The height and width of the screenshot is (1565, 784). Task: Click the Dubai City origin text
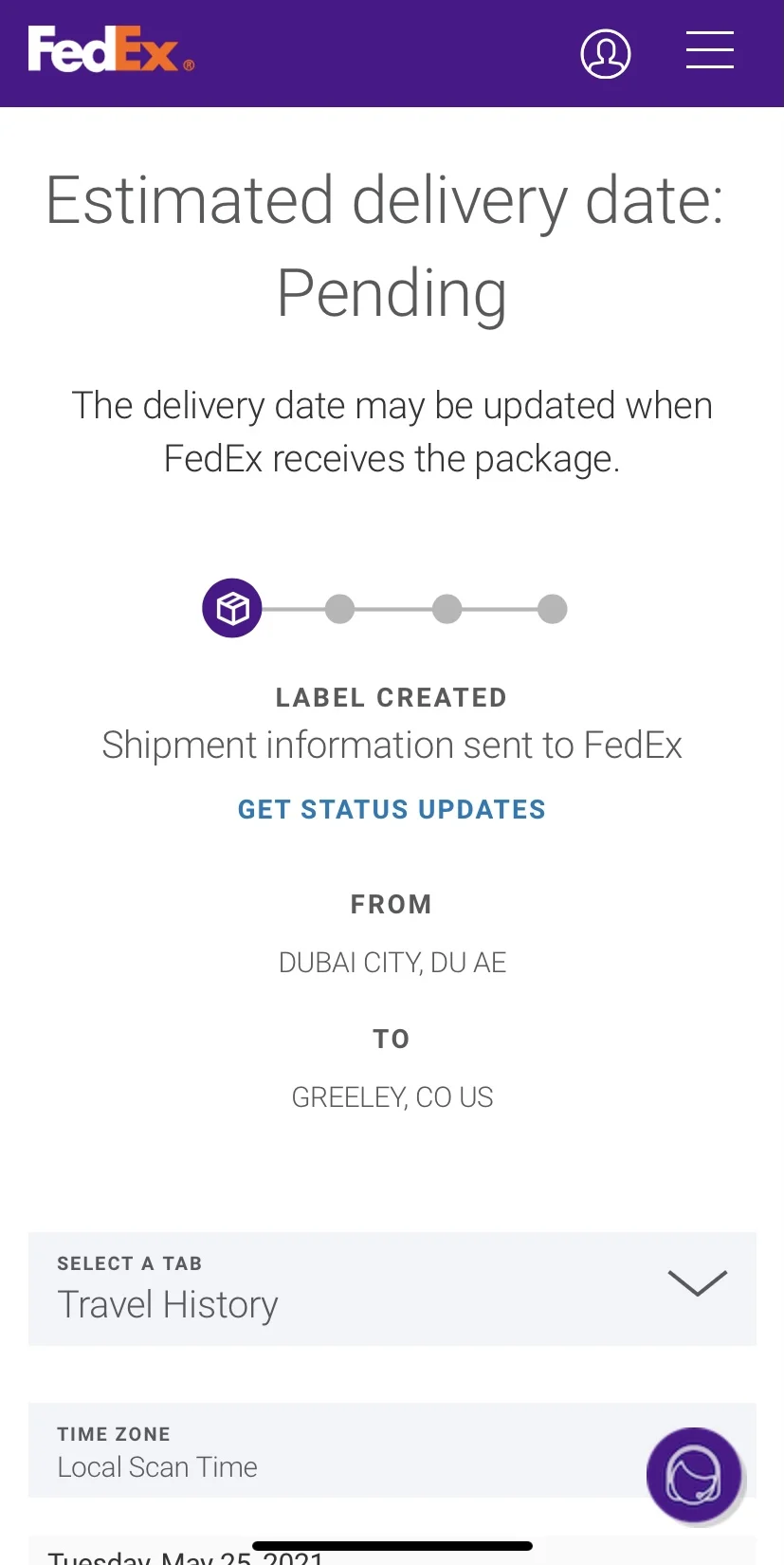[392, 963]
